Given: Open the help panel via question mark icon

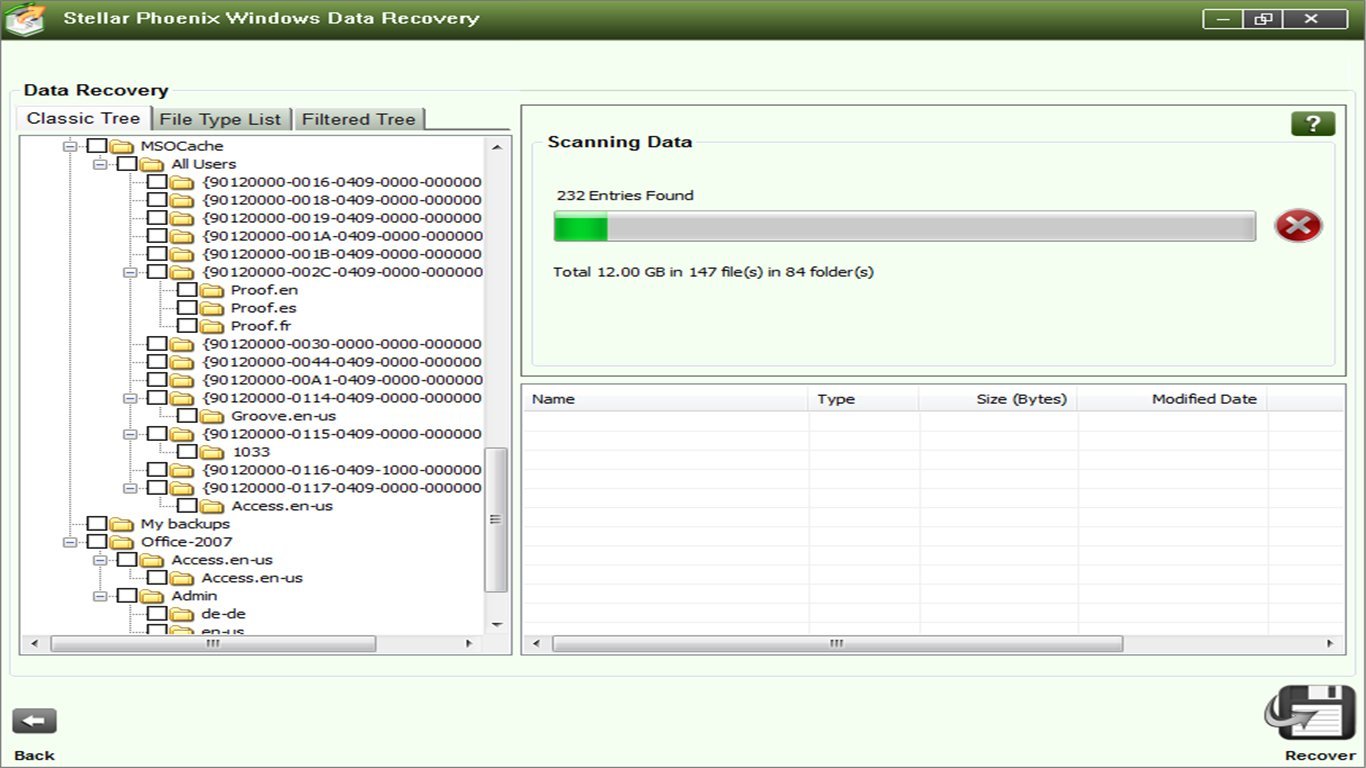Looking at the screenshot, I should pyautogui.click(x=1313, y=122).
